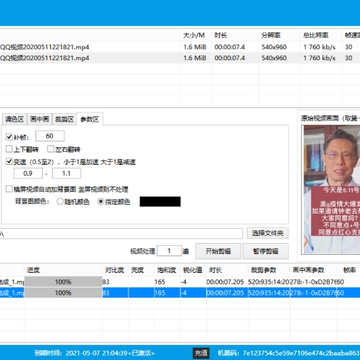Click the 100% progress bar in highlighted row
This screenshot has width=360, height=360.
click(63, 293)
